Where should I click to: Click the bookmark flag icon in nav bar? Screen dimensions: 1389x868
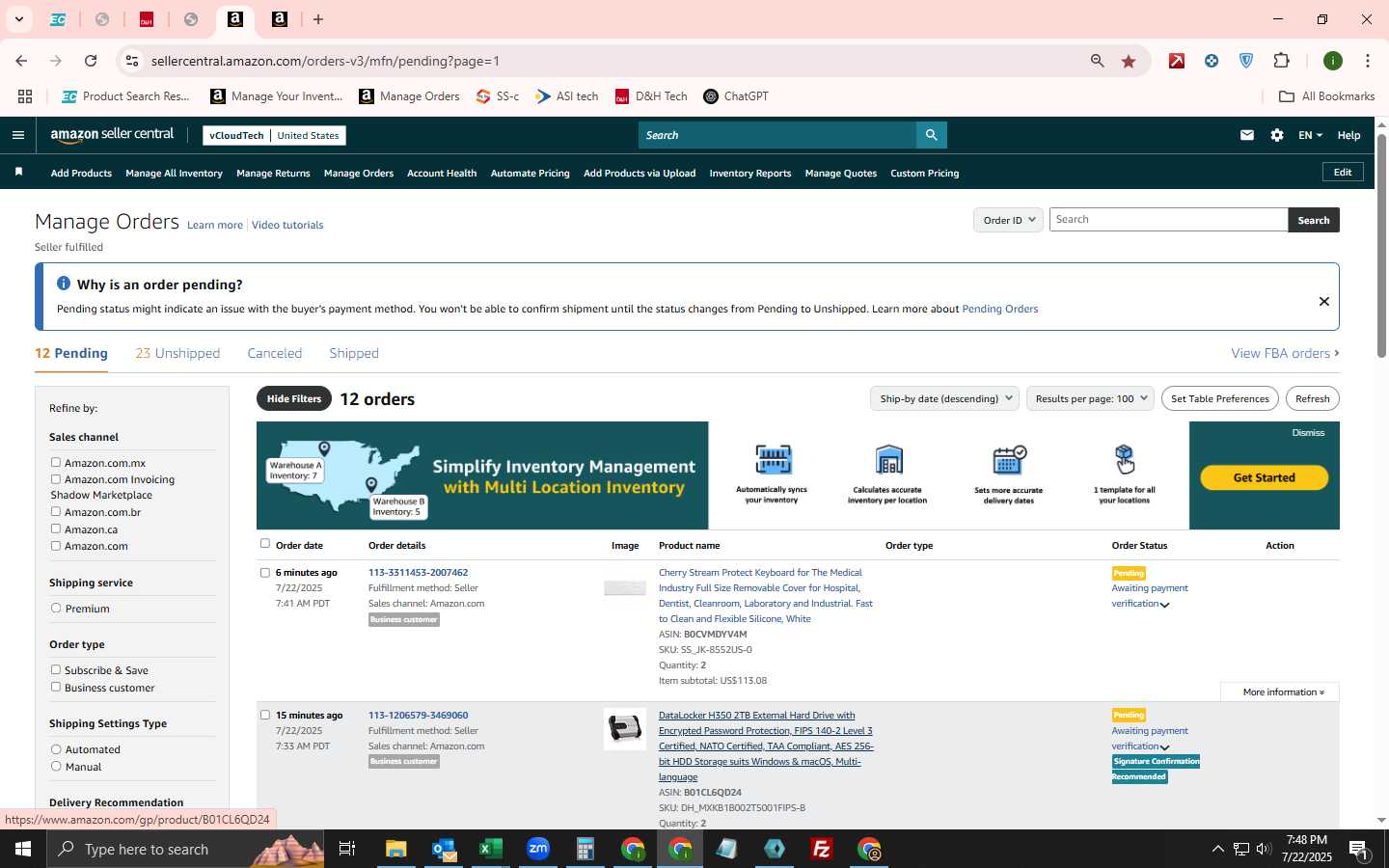(18, 172)
